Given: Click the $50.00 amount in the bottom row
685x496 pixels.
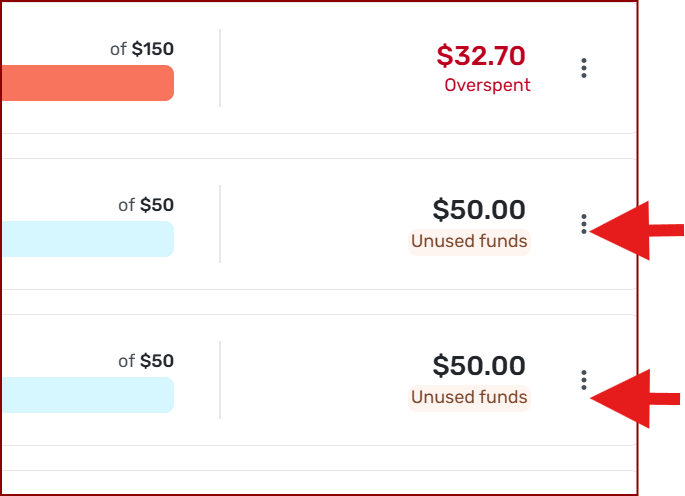Looking at the screenshot, I should coord(479,366).
